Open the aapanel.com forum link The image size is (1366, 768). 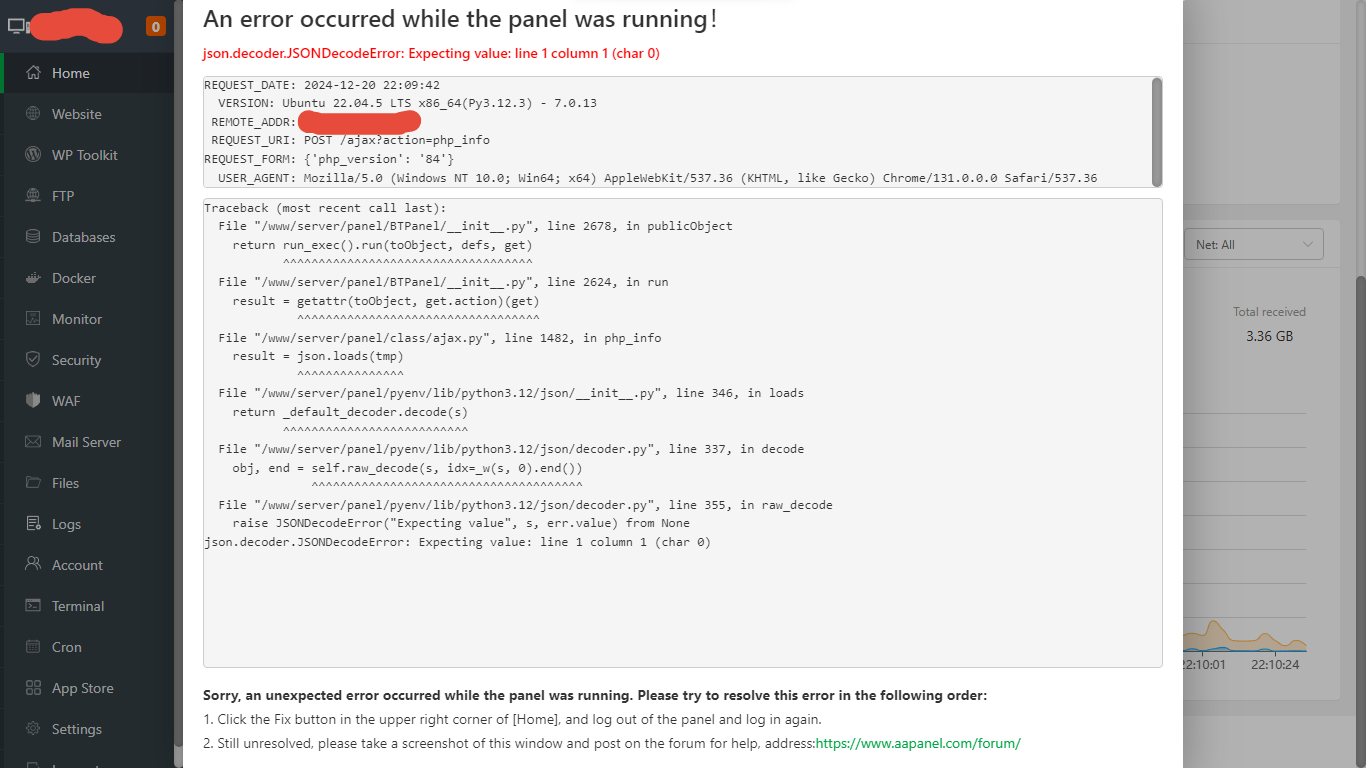917,743
